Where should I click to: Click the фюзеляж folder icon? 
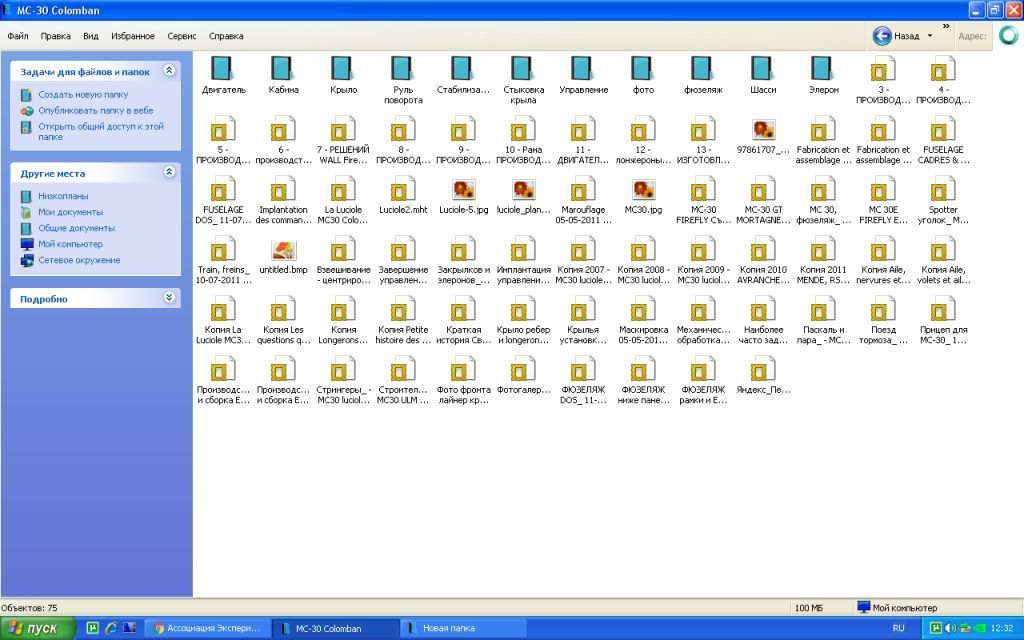(x=703, y=69)
